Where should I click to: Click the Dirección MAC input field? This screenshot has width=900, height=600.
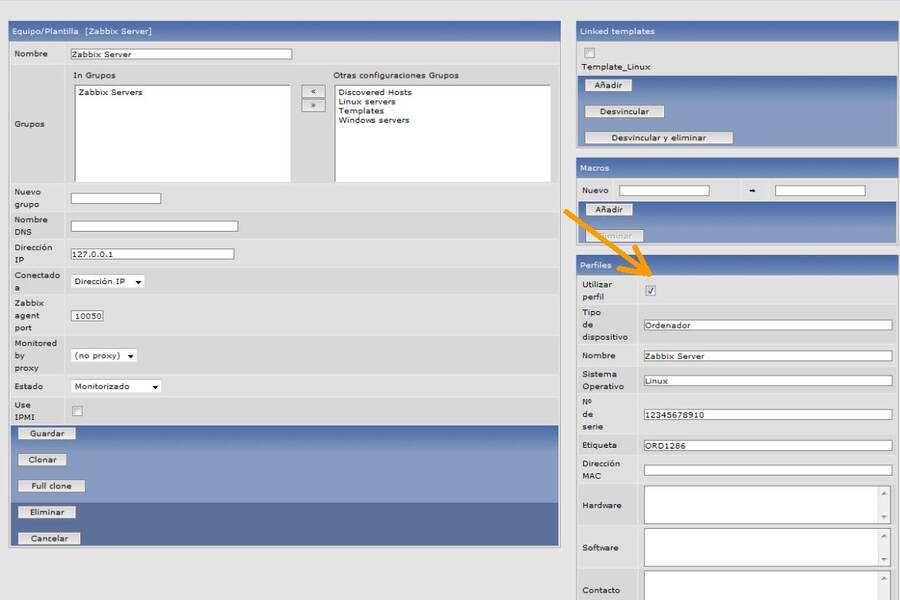click(767, 470)
